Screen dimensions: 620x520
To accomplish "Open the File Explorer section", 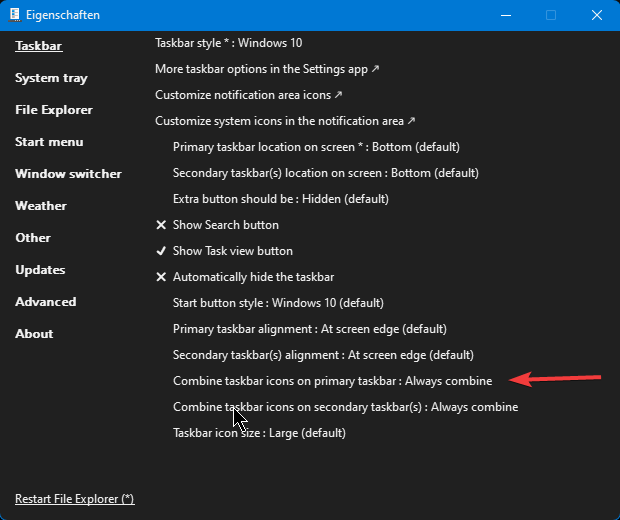I will click(54, 110).
